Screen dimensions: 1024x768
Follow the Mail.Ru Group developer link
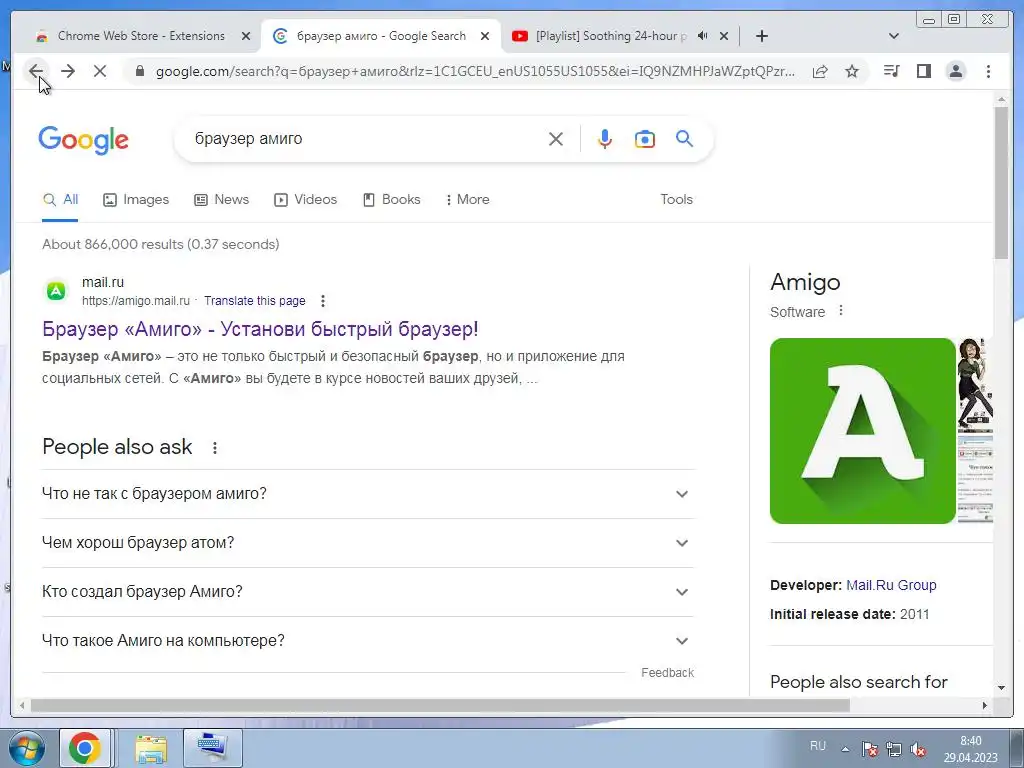891,586
